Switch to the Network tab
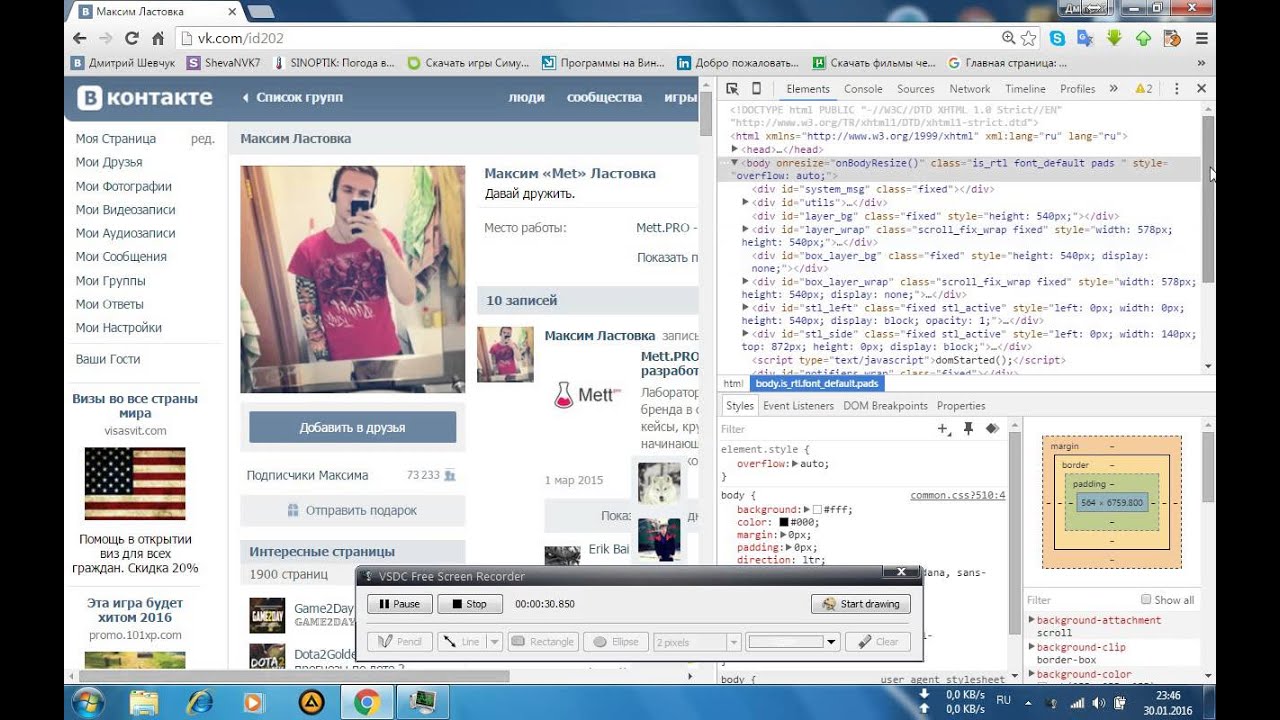Image resolution: width=1280 pixels, height=720 pixels. tap(970, 89)
